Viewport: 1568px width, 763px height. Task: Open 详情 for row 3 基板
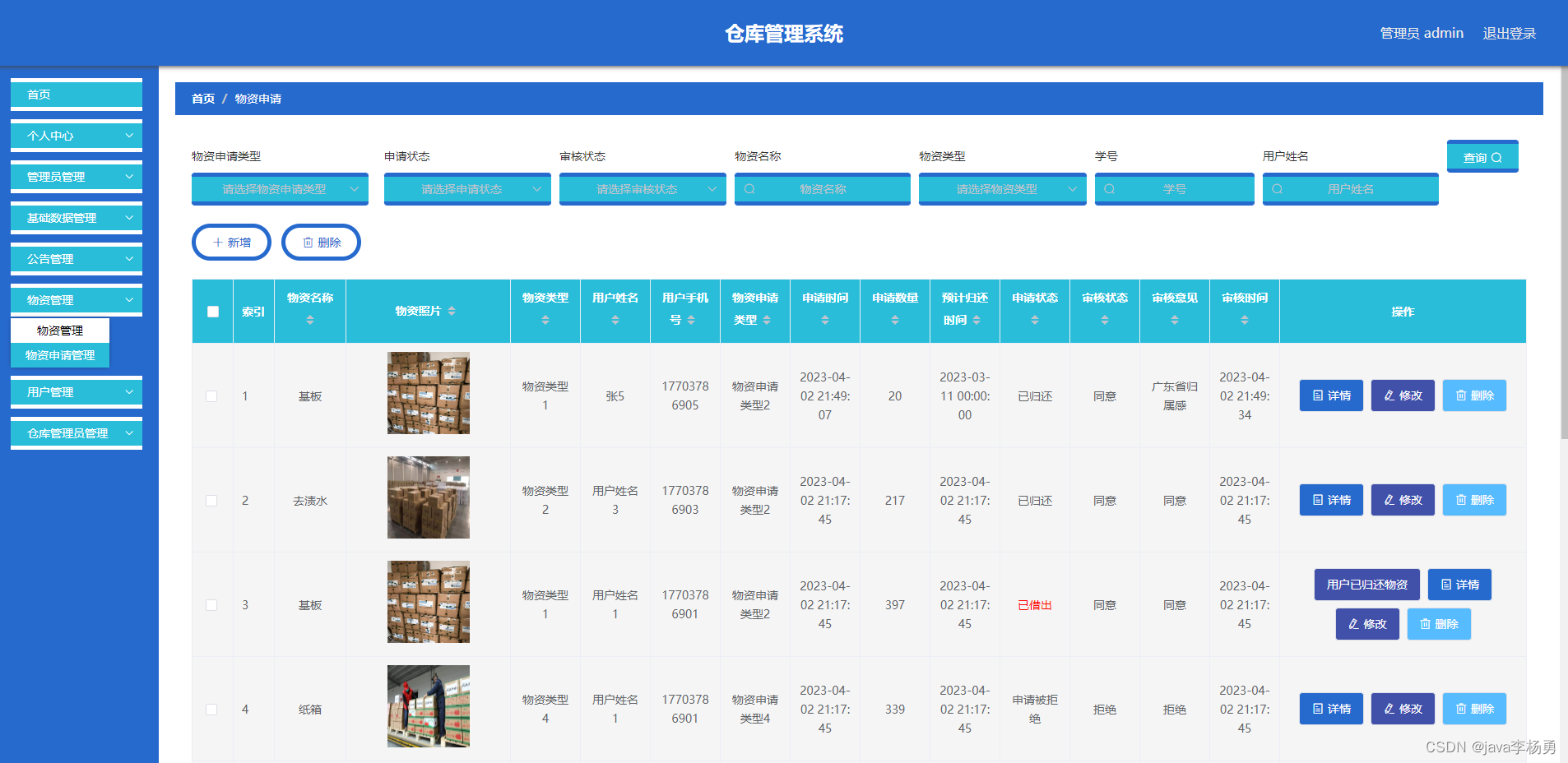1459,585
